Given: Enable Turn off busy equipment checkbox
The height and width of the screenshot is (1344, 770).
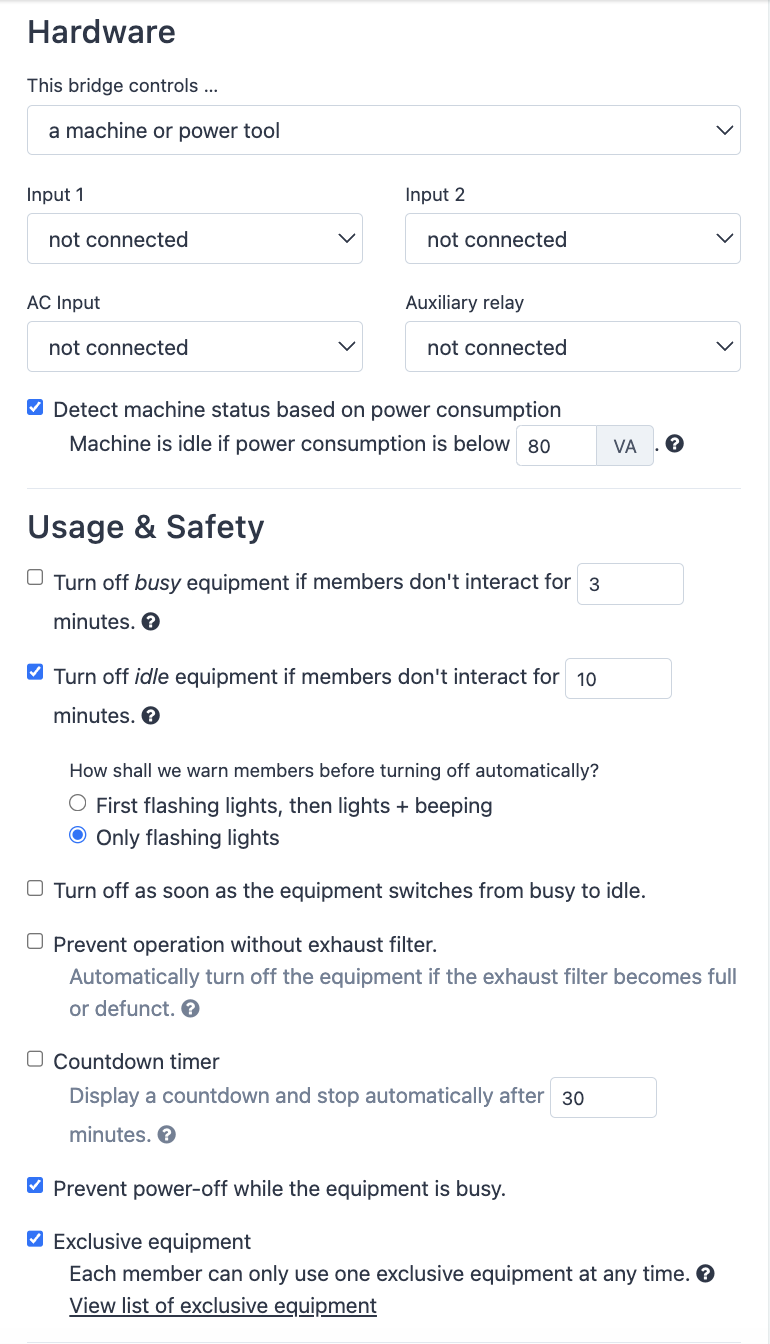Looking at the screenshot, I should 35,577.
